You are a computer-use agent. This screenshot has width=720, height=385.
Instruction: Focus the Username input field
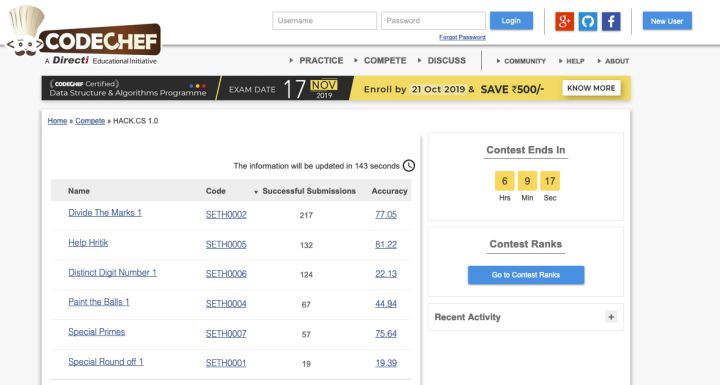coord(324,21)
